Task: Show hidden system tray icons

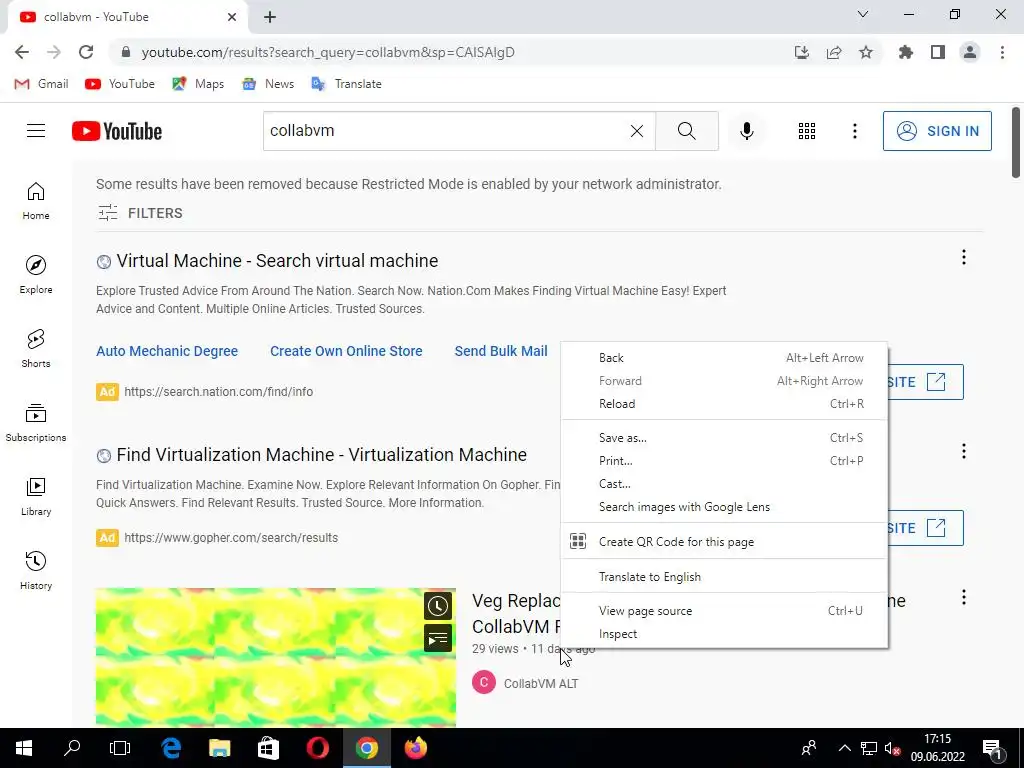Action: click(844, 748)
